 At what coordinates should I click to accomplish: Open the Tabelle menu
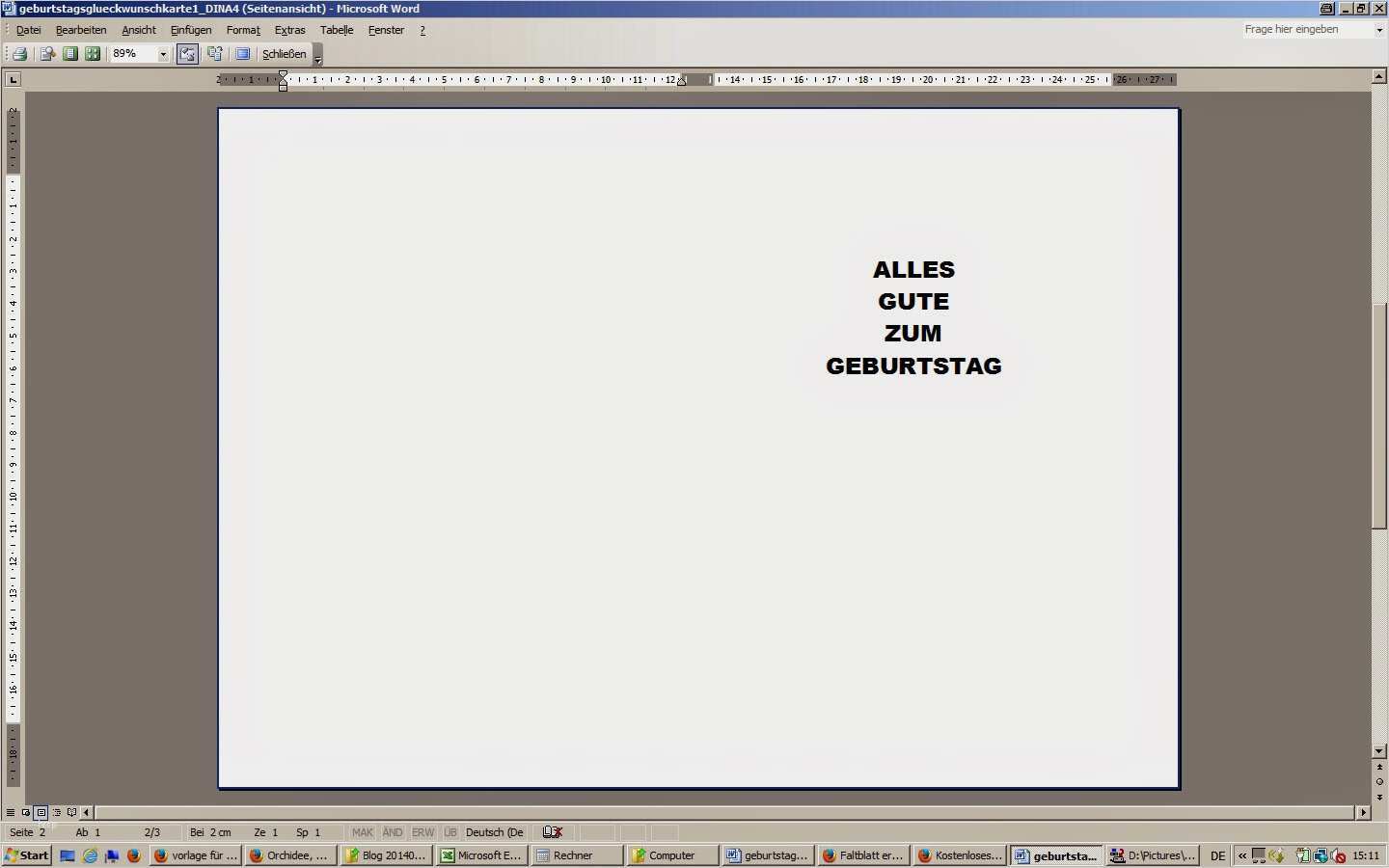coord(337,30)
